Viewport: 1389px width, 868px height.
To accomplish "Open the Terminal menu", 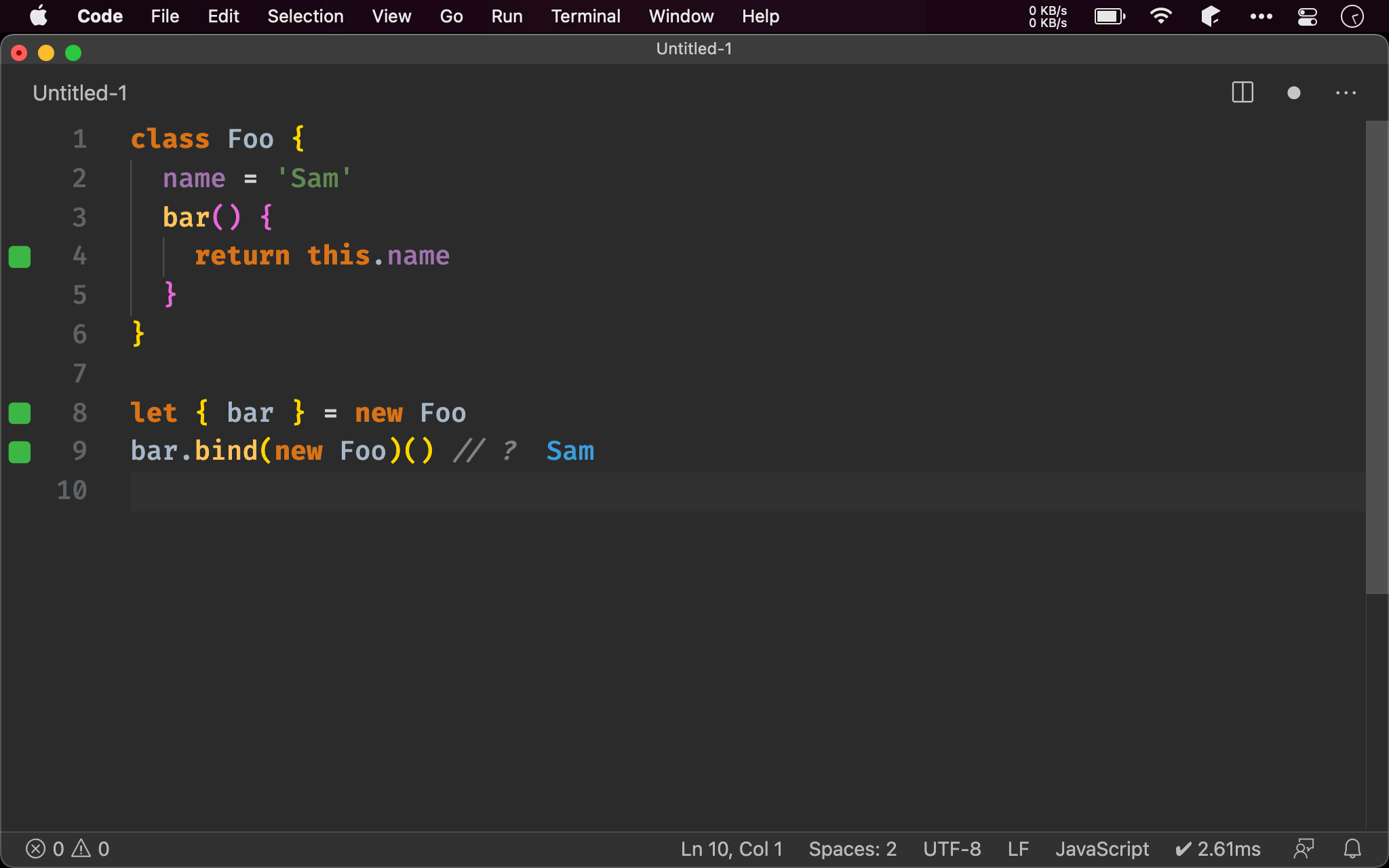I will pyautogui.click(x=585, y=16).
